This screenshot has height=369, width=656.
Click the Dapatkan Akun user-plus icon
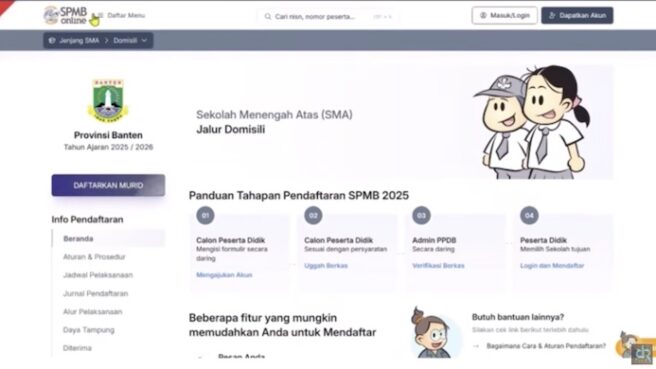[552, 15]
